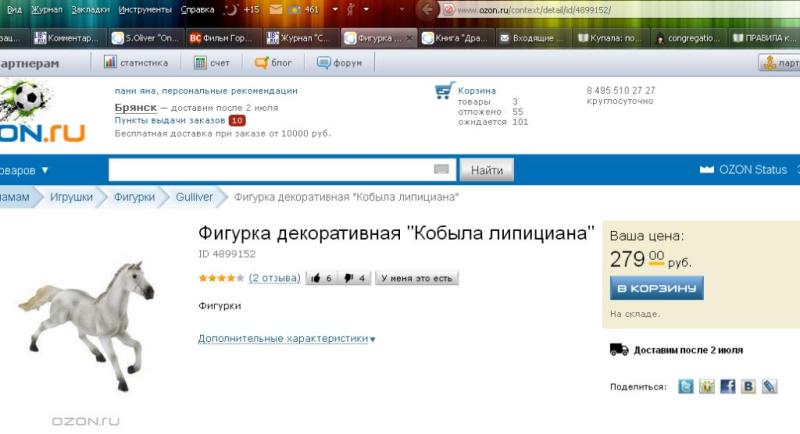
Task: Open the Закладки browser menu
Action: (x=90, y=9)
